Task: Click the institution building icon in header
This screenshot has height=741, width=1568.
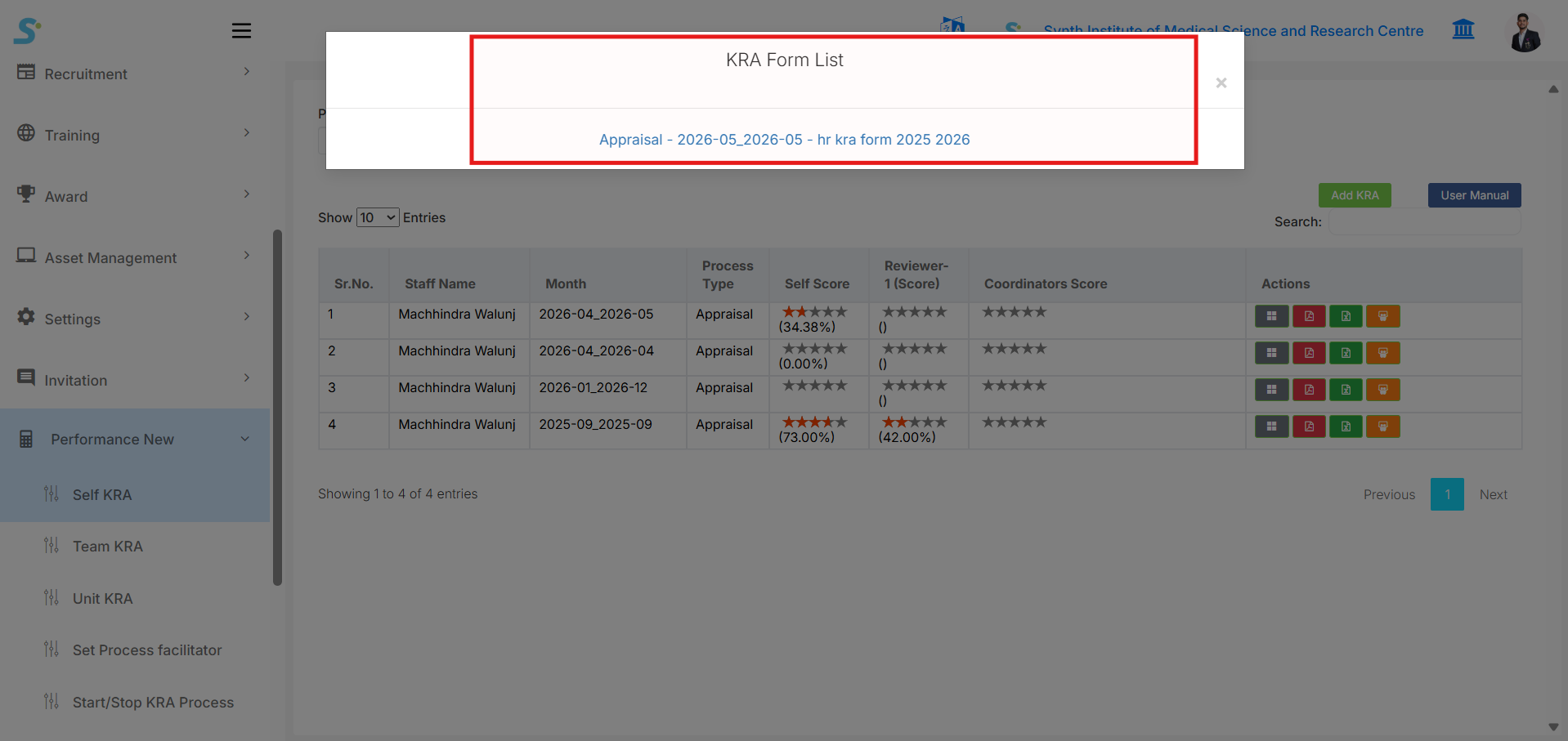Action: [1463, 30]
